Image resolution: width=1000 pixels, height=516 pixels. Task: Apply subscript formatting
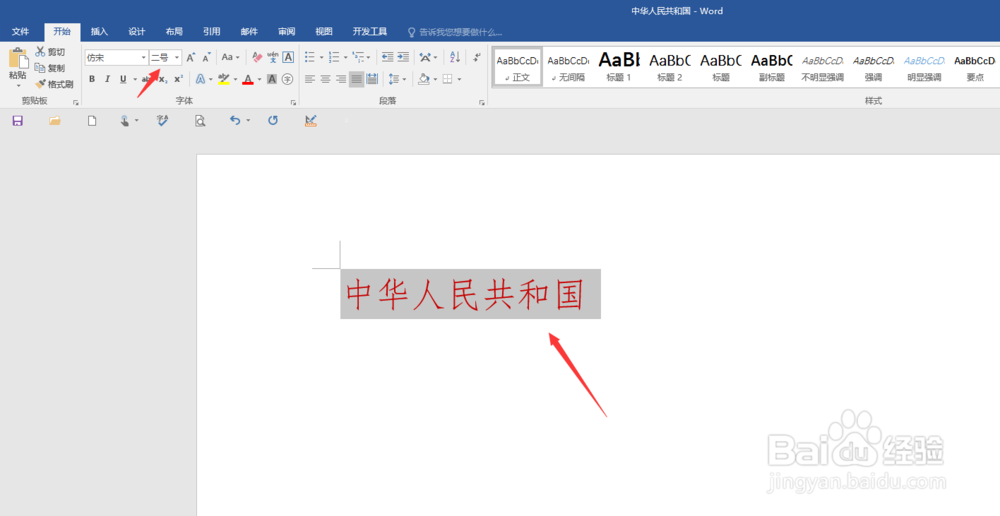coord(163,79)
